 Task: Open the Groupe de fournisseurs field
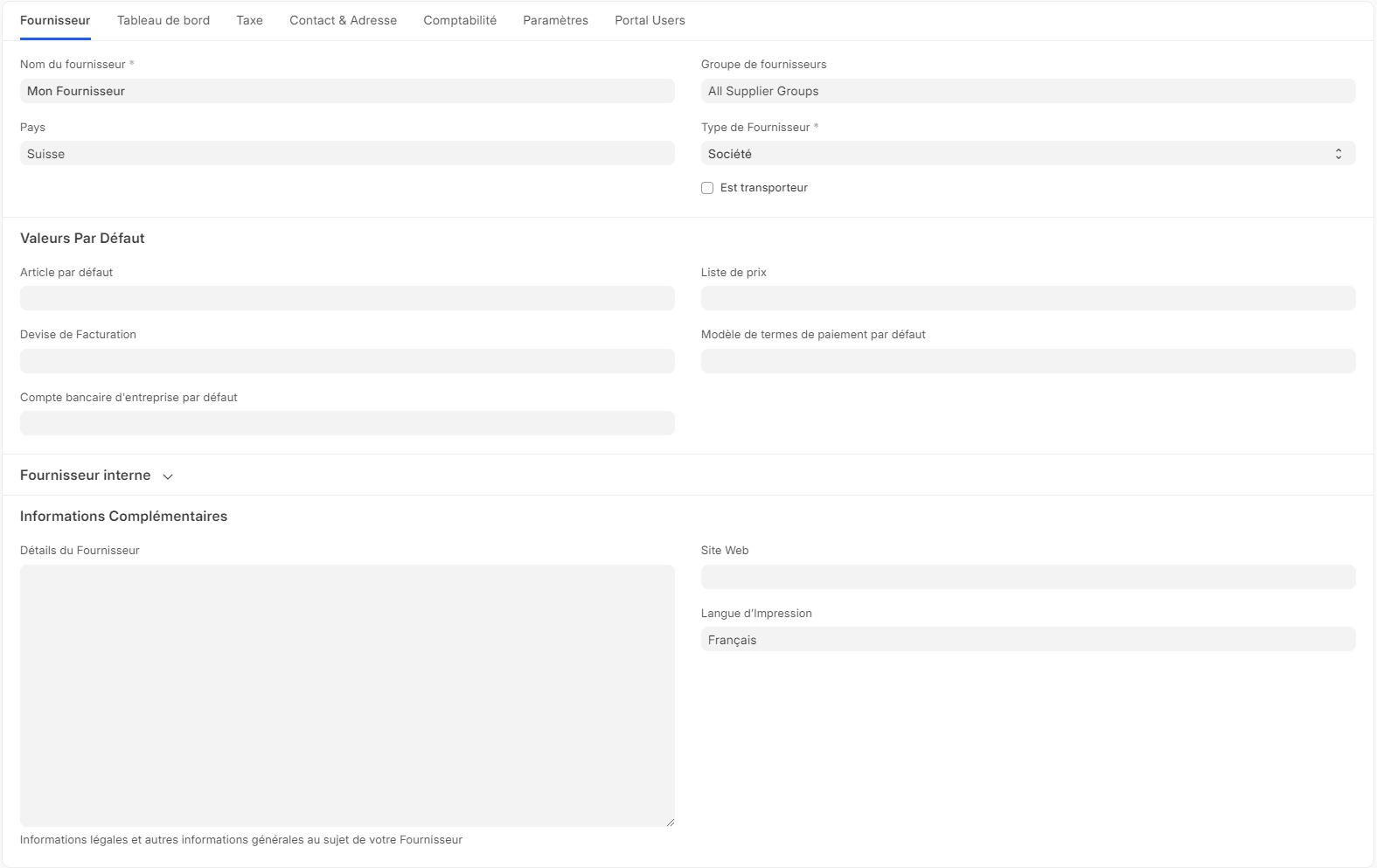1027,91
